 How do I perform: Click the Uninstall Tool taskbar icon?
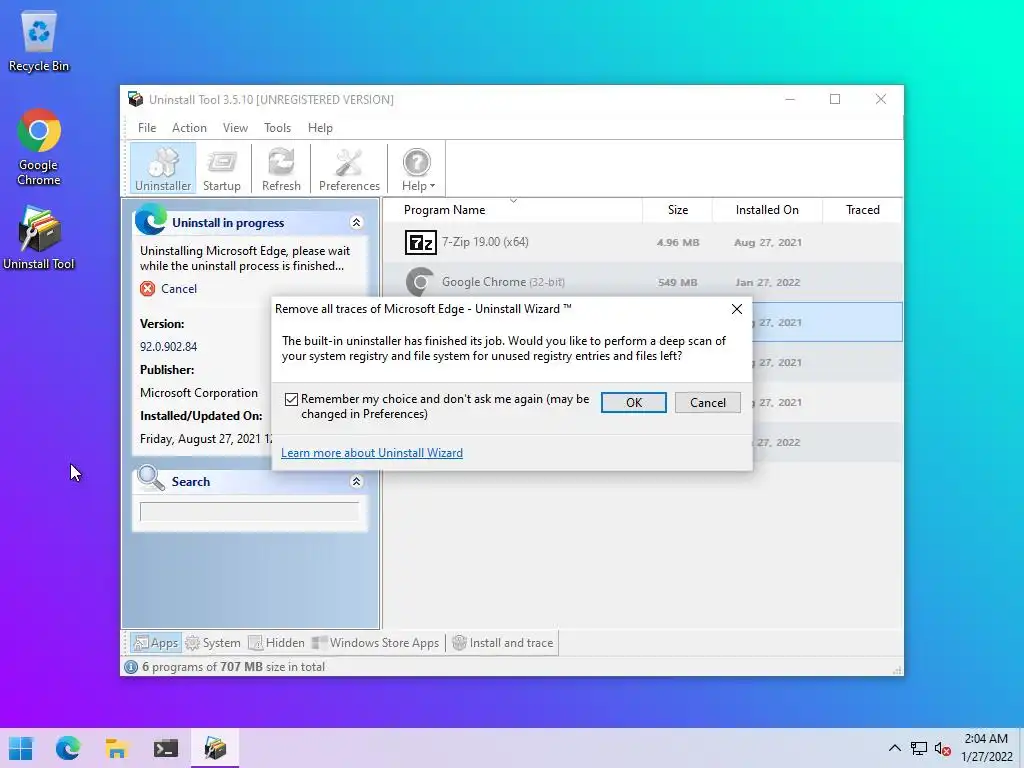pos(215,748)
